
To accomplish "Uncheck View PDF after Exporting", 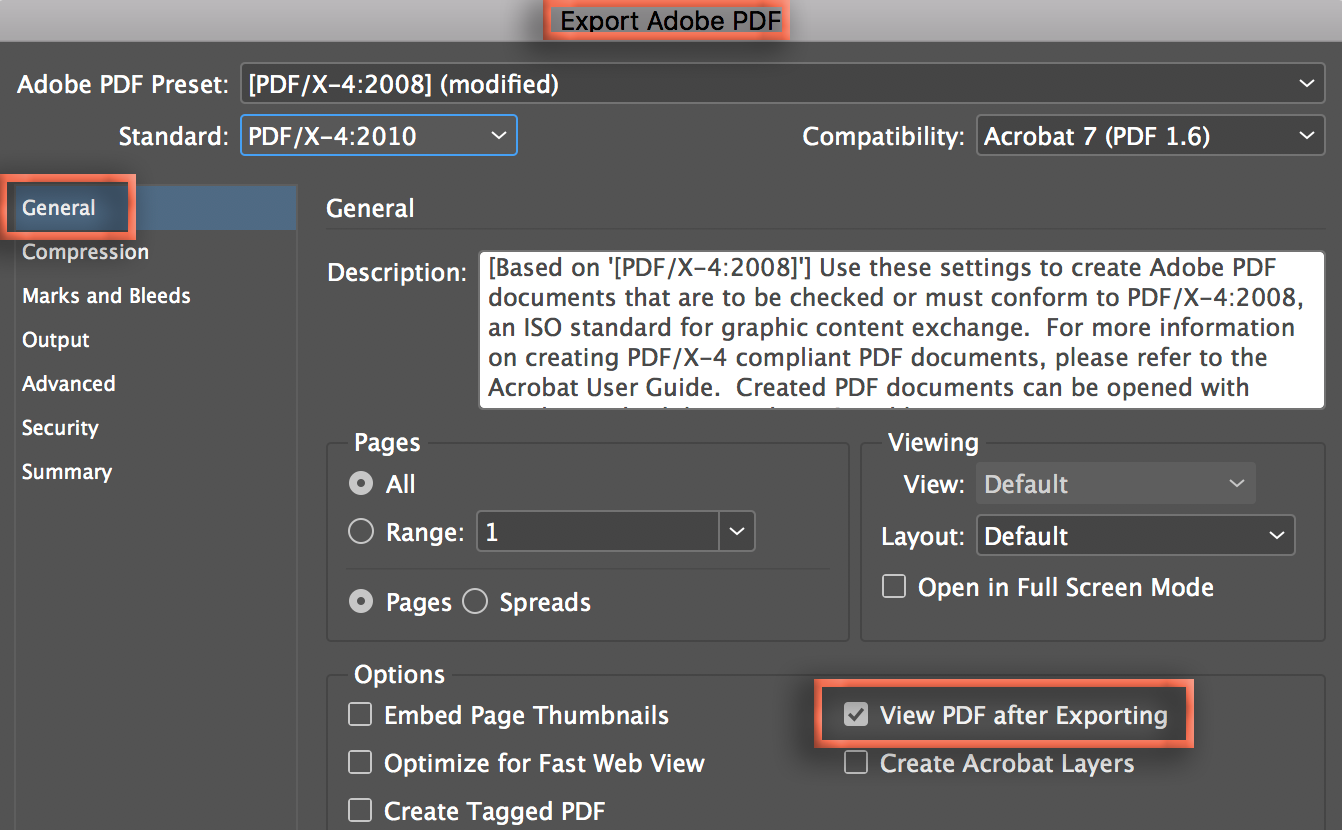I will pos(856,715).
